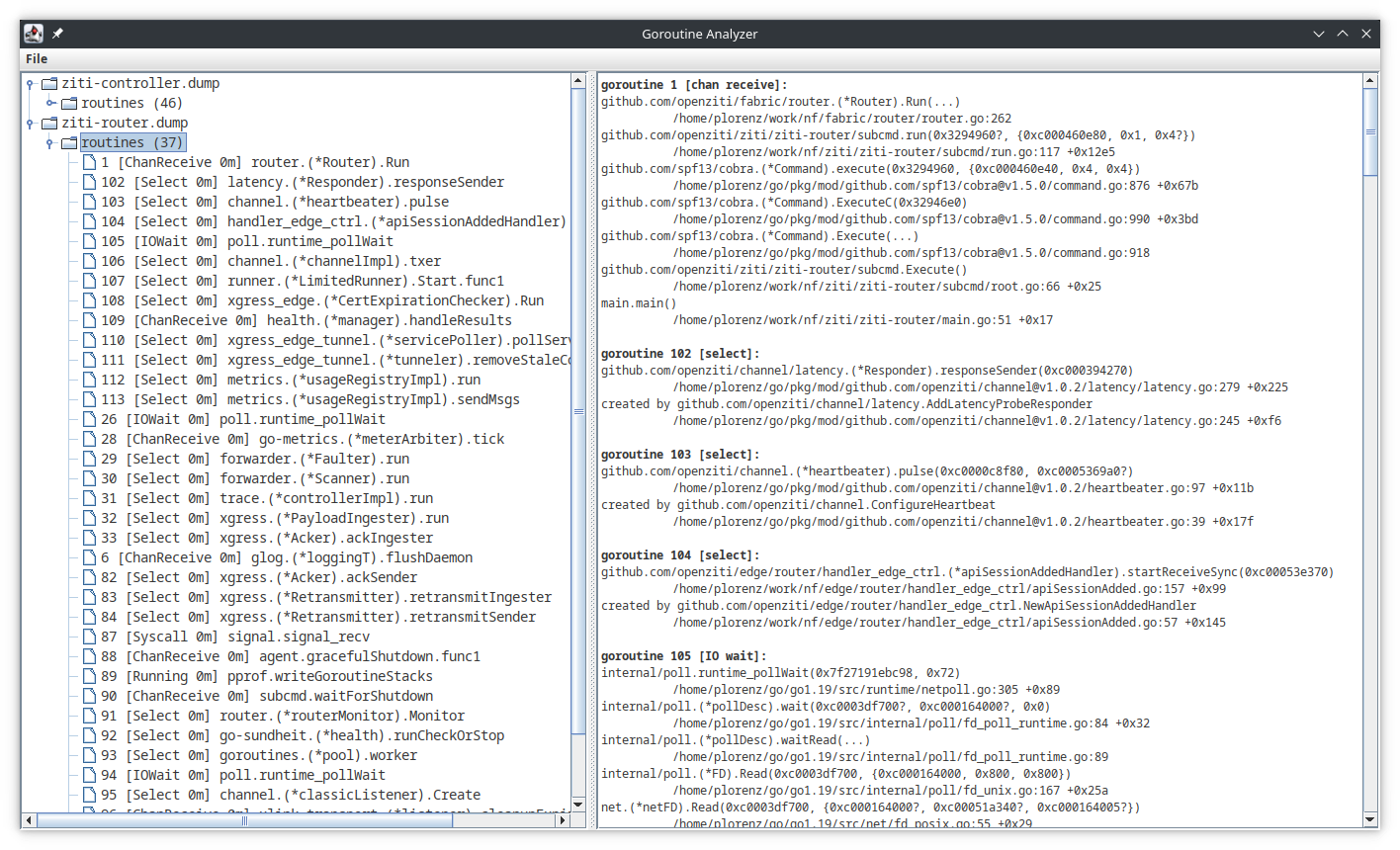The image size is (1400, 850).
Task: Select the routines (37) label
Action: click(131, 142)
